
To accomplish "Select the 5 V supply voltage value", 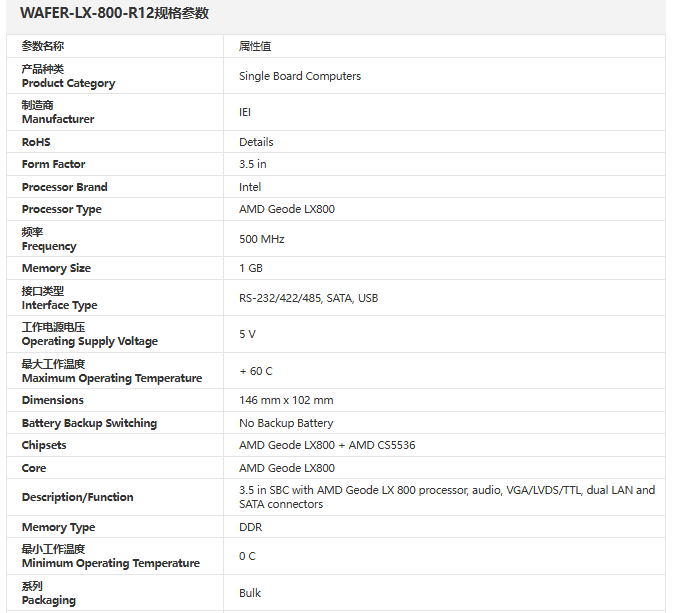I will click(247, 334).
